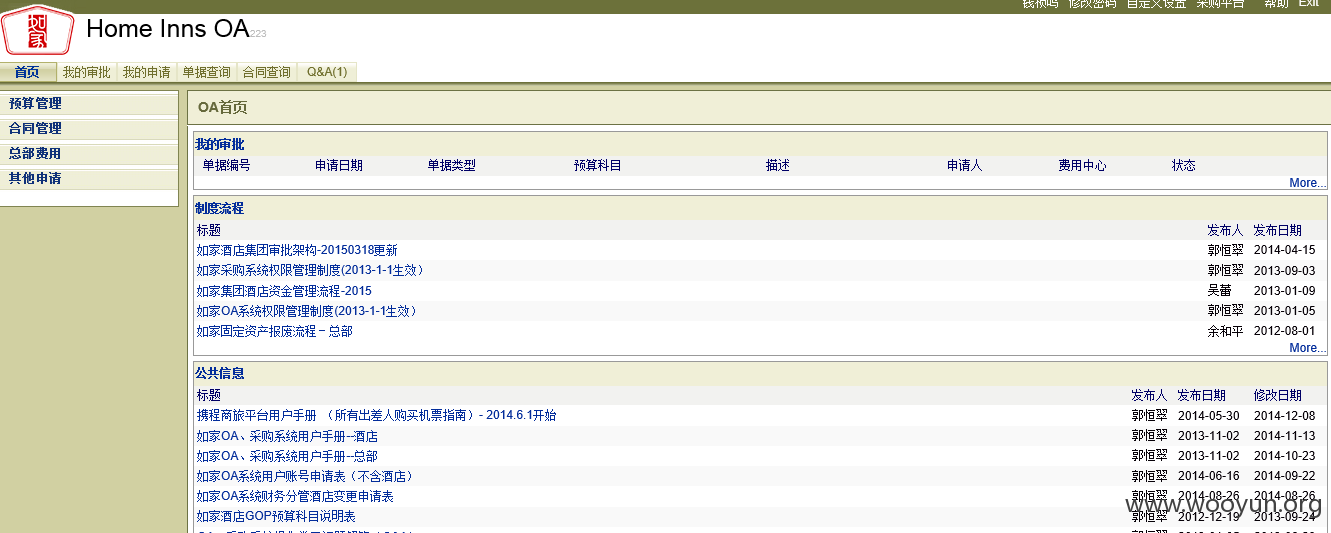Image resolution: width=1331 pixels, height=533 pixels.
Task: Click the modified date 2014-10-23
Action: [1285, 456]
